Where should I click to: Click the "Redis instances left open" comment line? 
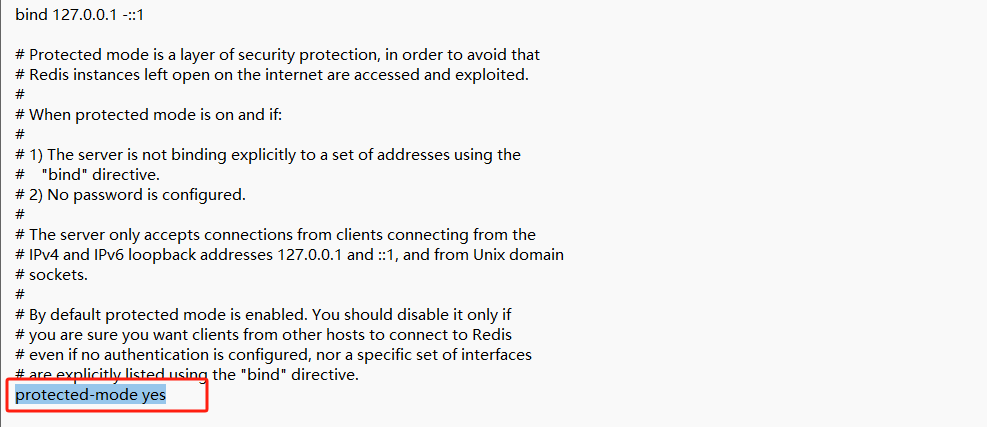click(272, 74)
